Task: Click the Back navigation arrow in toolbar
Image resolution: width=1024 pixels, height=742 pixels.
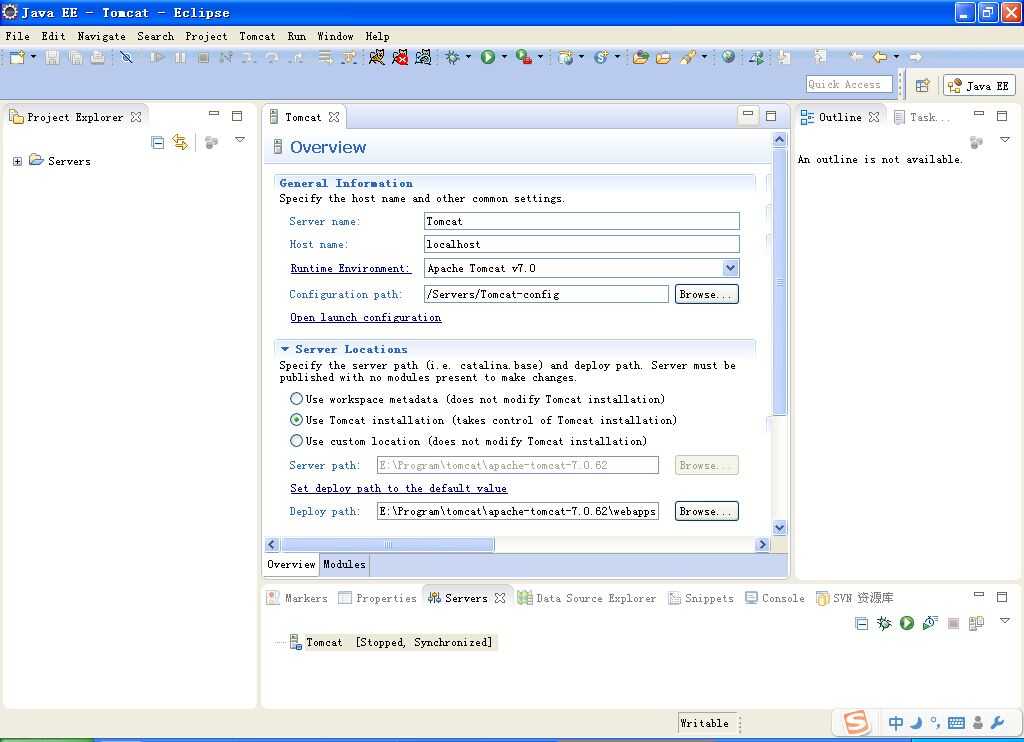Action: point(880,57)
